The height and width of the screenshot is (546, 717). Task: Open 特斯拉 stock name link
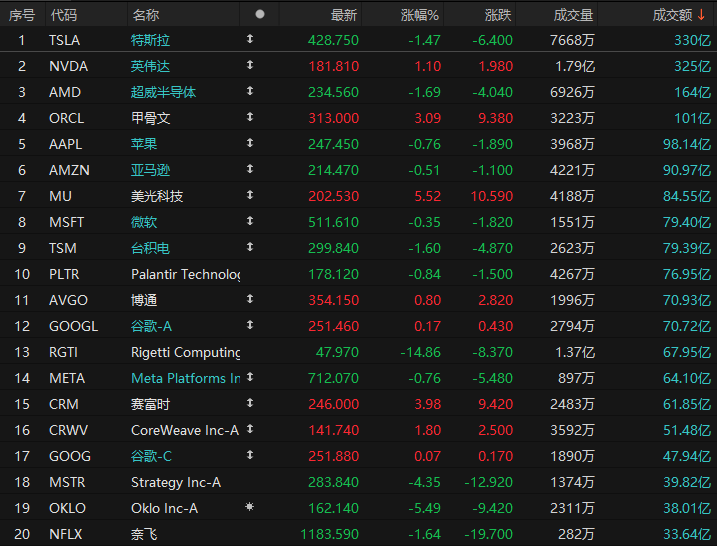[150, 40]
